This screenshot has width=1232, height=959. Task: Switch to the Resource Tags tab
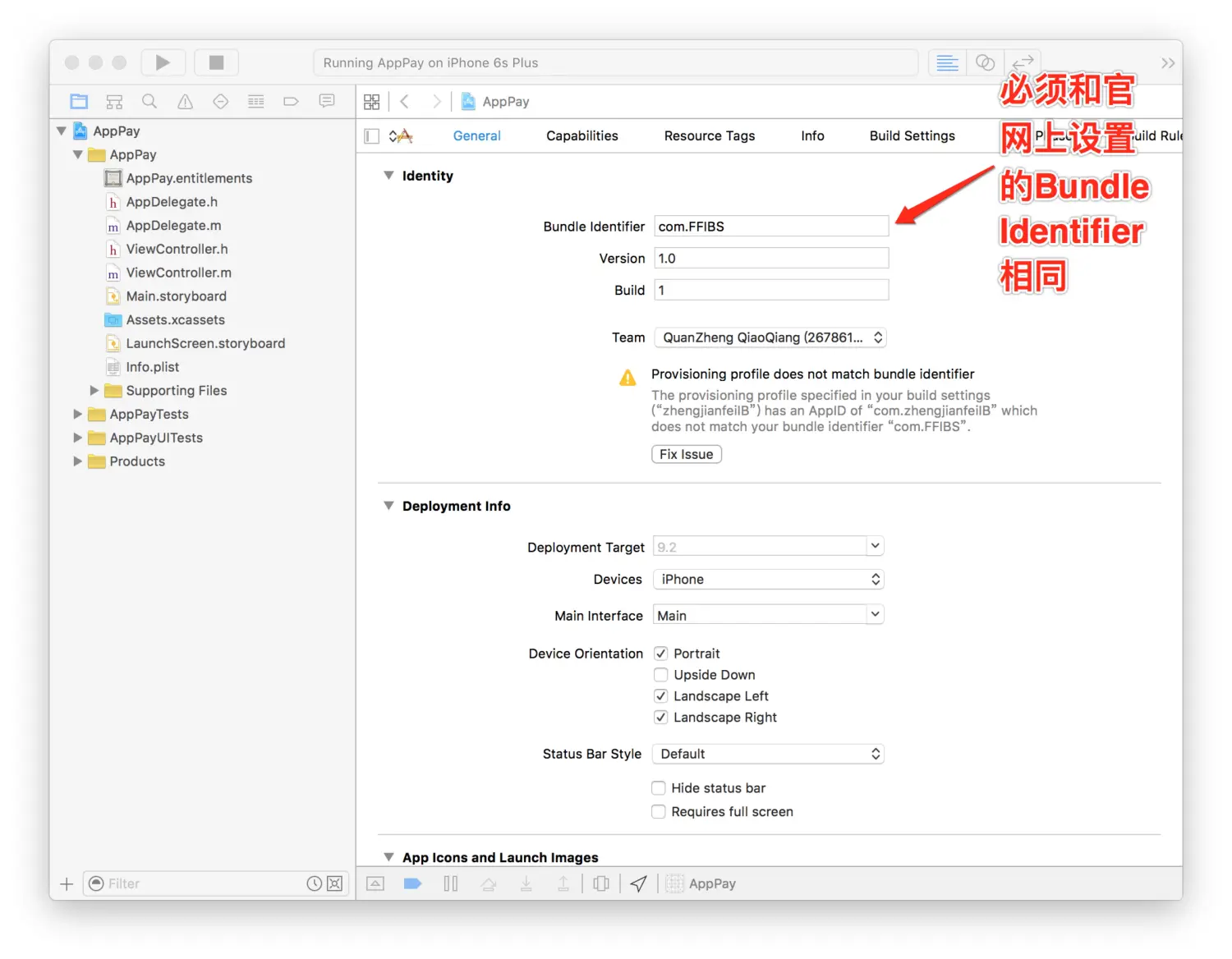[710, 136]
